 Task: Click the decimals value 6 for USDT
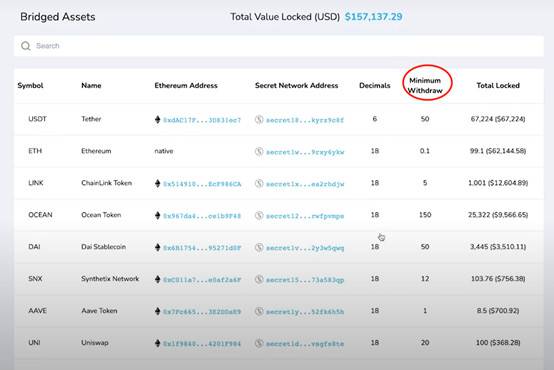375,119
